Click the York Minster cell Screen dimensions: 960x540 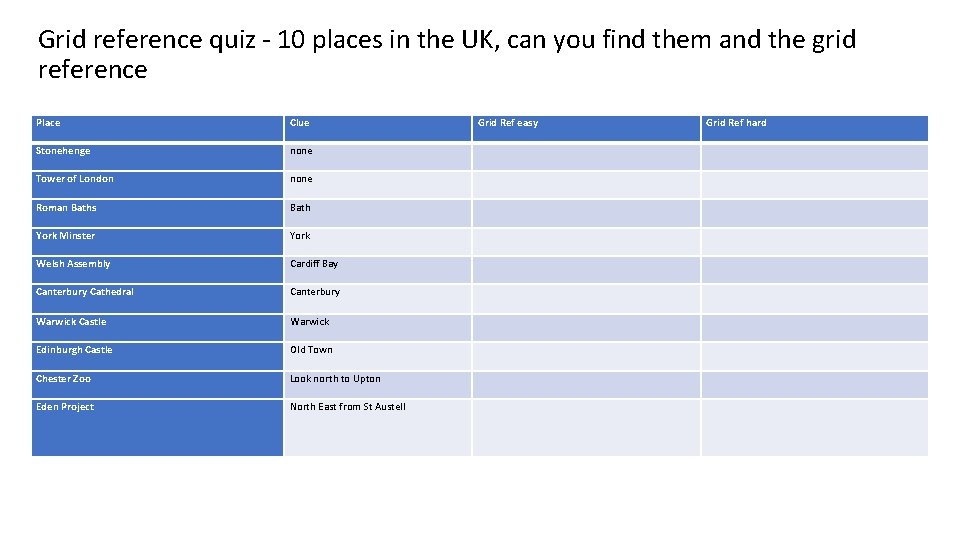click(x=66, y=236)
